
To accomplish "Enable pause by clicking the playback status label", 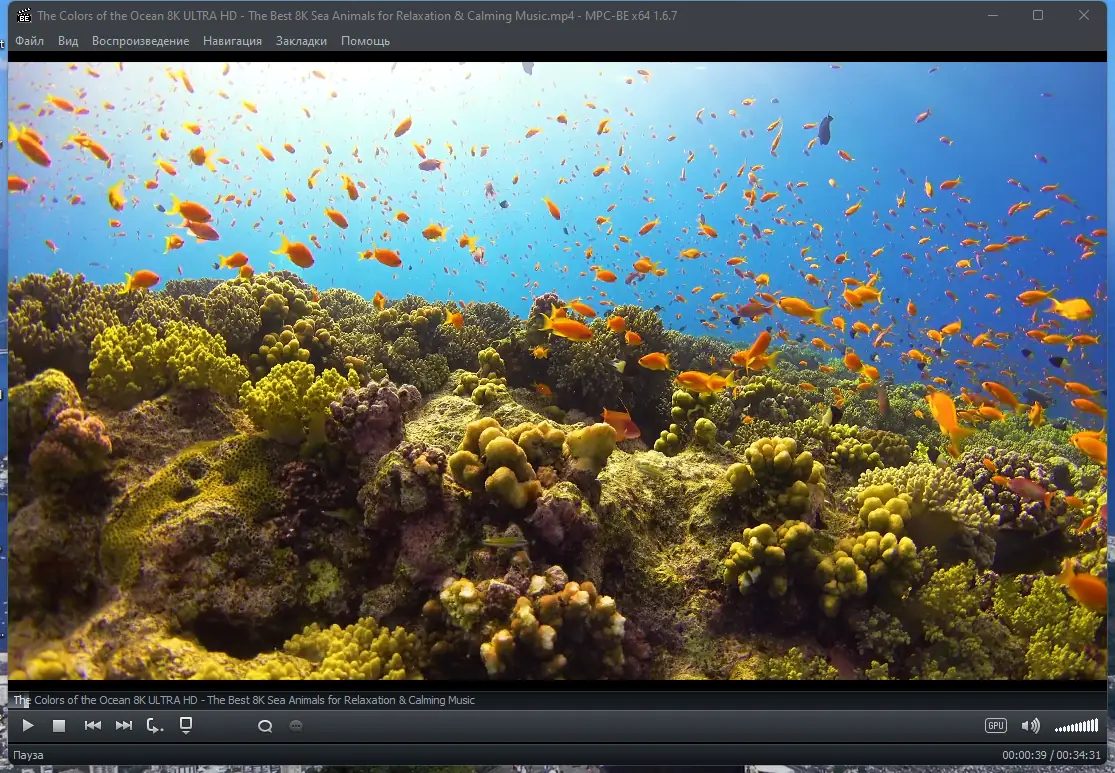I will [27, 757].
